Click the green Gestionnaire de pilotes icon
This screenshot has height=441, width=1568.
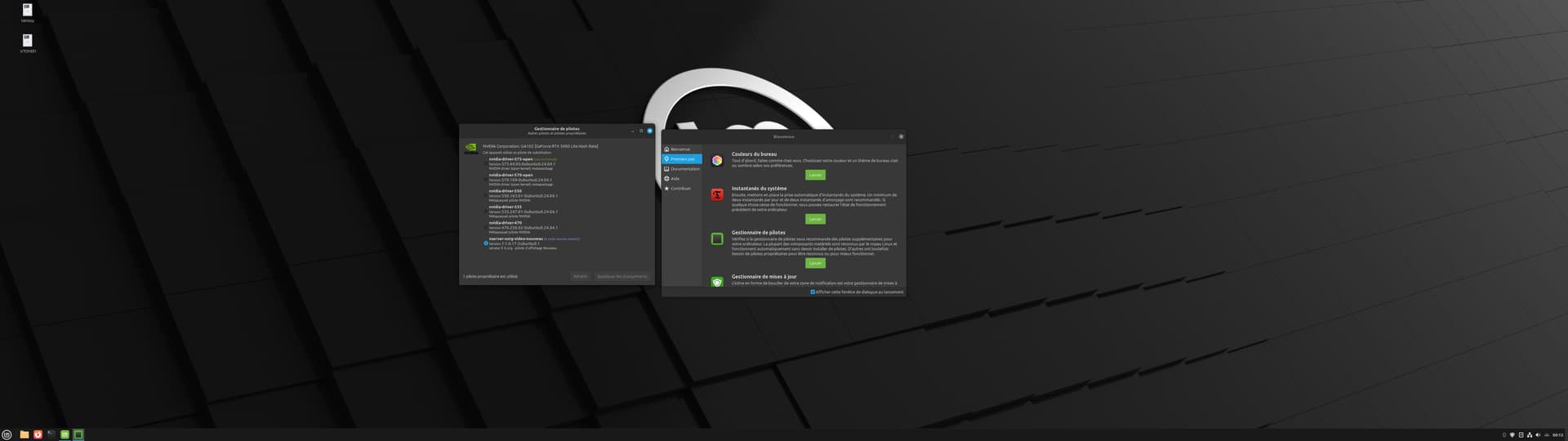[x=716, y=238]
